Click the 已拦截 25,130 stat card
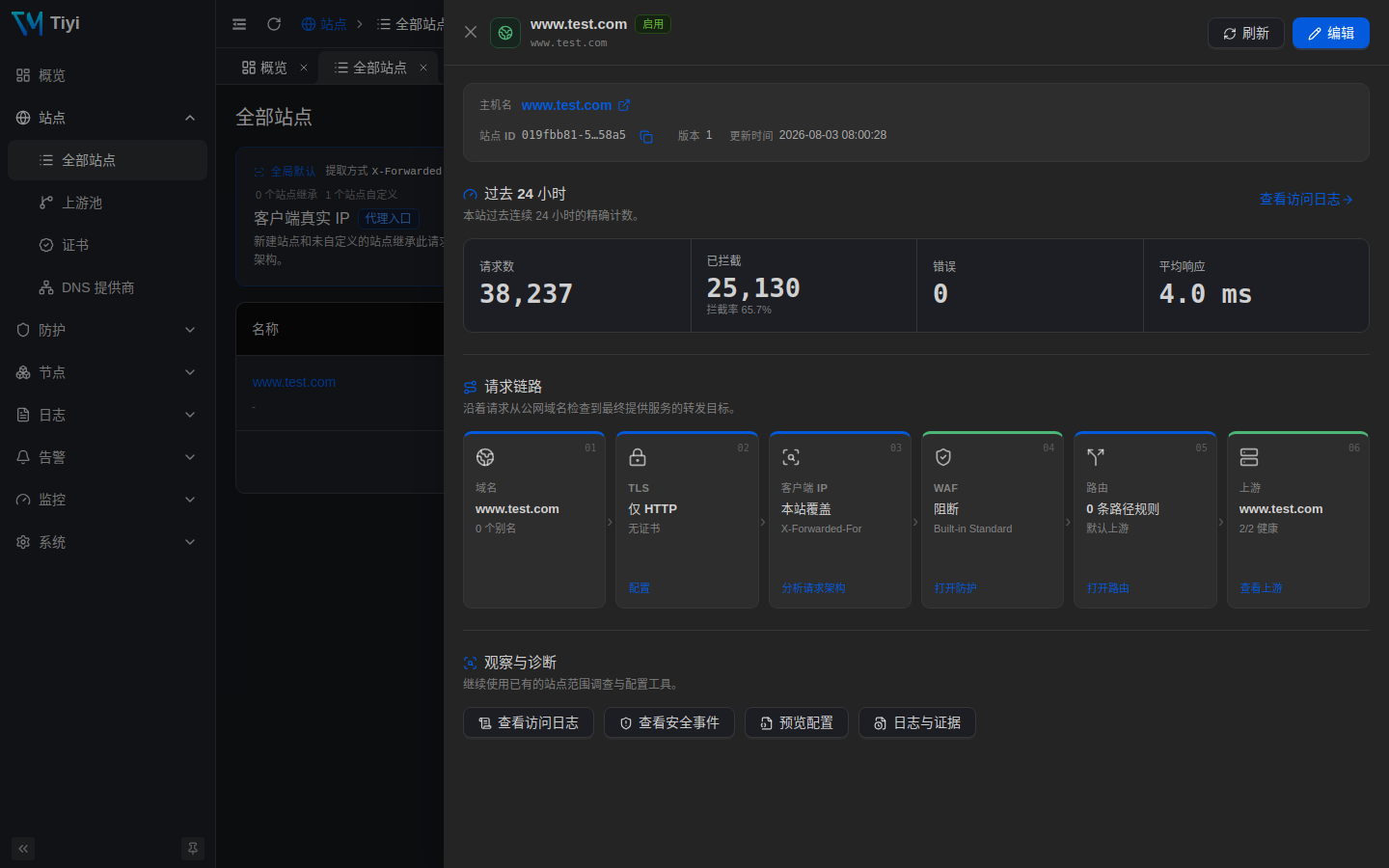 coord(803,285)
